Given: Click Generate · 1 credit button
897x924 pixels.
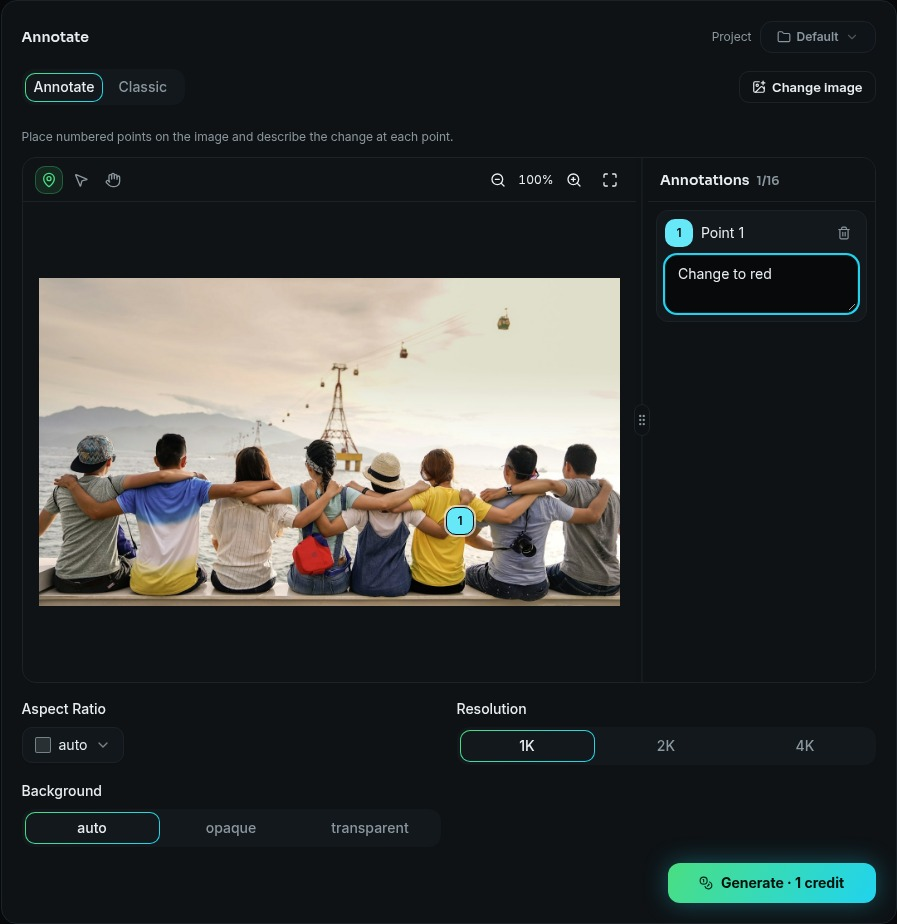Looking at the screenshot, I should 771,883.
